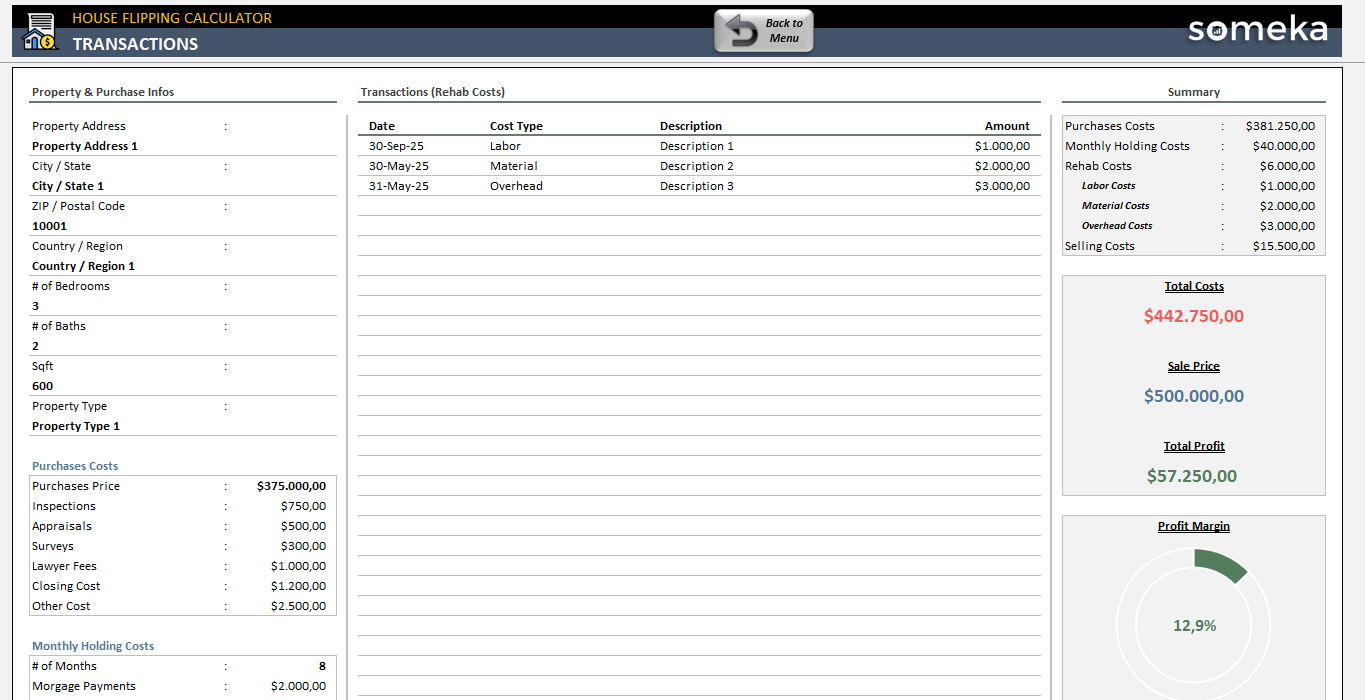Viewport: 1365px width, 700px height.
Task: Edit the Property Type 1 field
Action: (76, 426)
